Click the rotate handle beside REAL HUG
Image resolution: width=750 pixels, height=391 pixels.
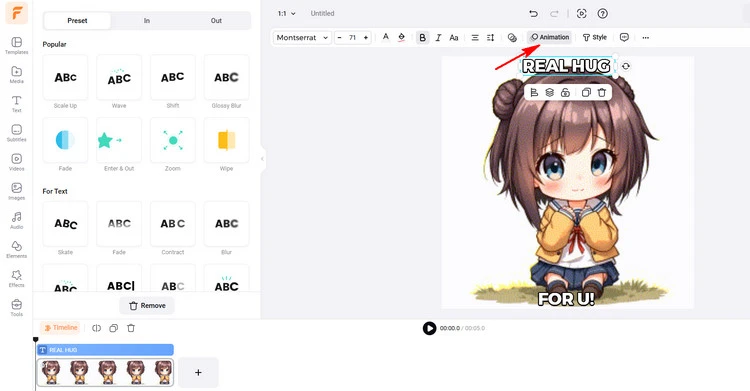(x=626, y=67)
